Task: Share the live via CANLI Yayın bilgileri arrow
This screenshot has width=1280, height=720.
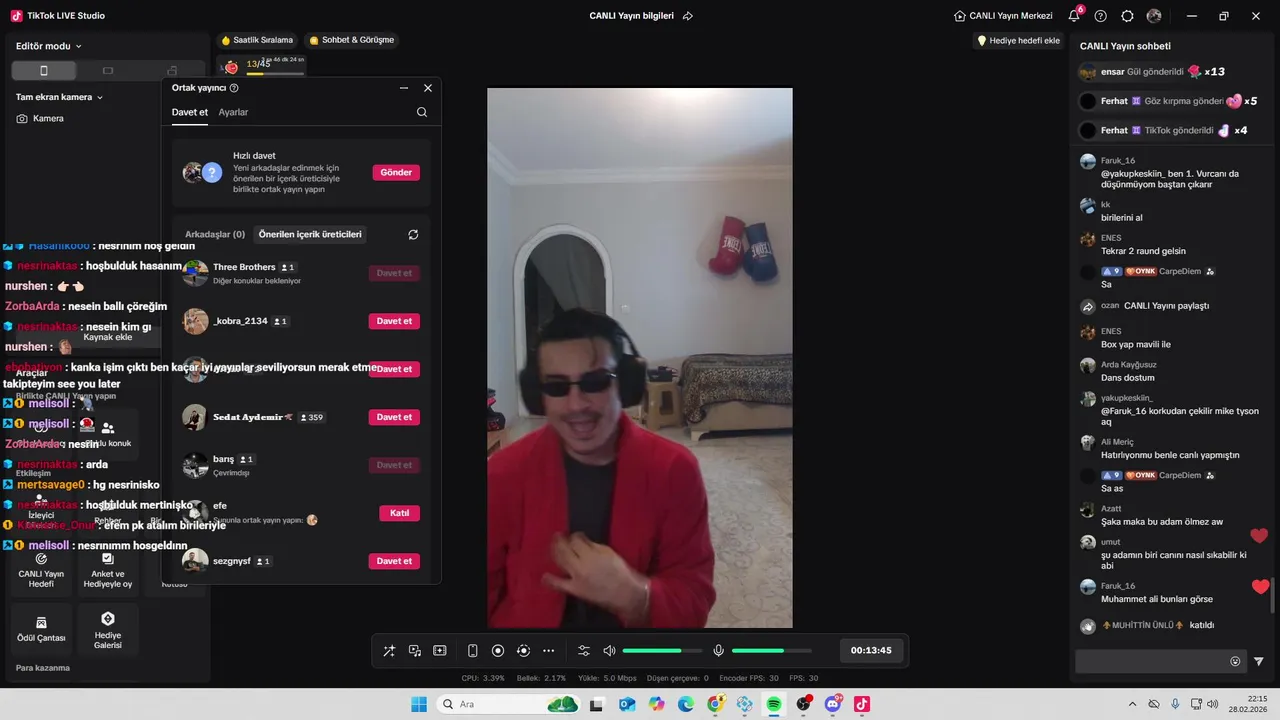Action: tap(688, 16)
